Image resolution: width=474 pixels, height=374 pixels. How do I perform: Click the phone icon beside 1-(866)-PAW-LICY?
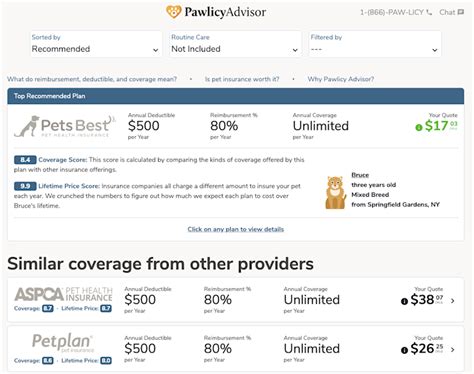(x=429, y=13)
